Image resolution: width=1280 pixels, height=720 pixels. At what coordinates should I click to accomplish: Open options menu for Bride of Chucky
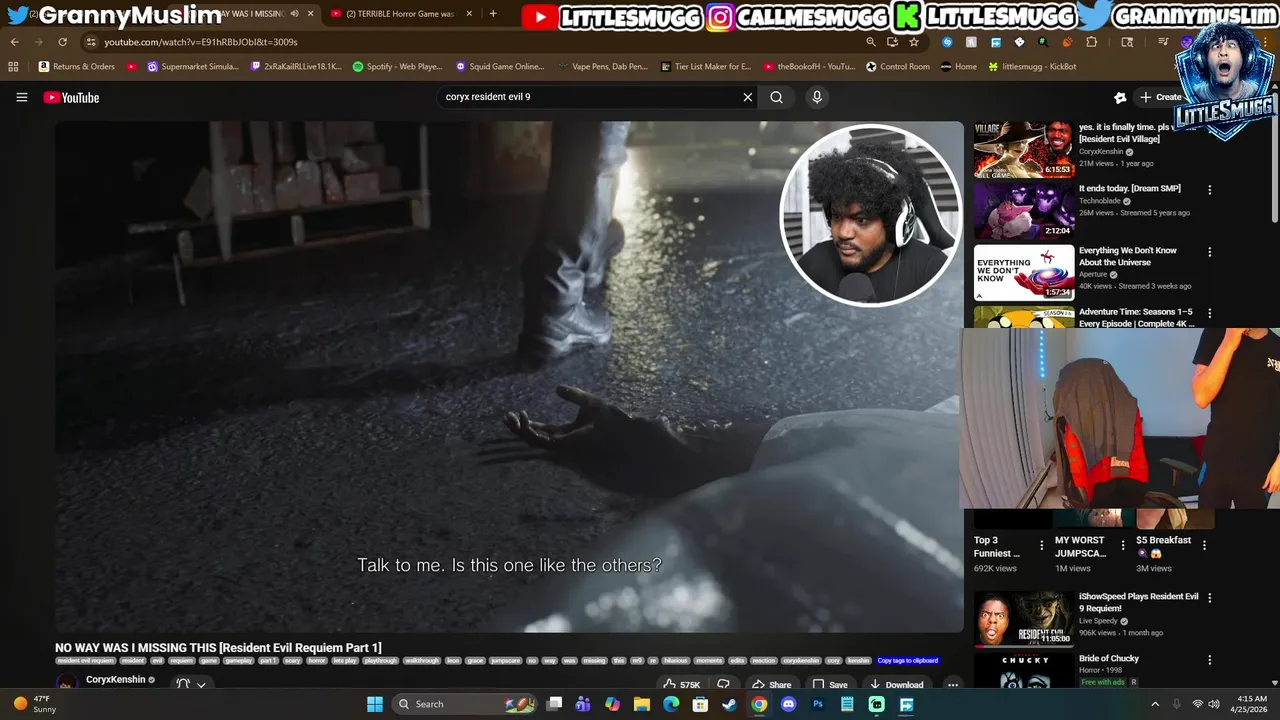[1210, 660]
